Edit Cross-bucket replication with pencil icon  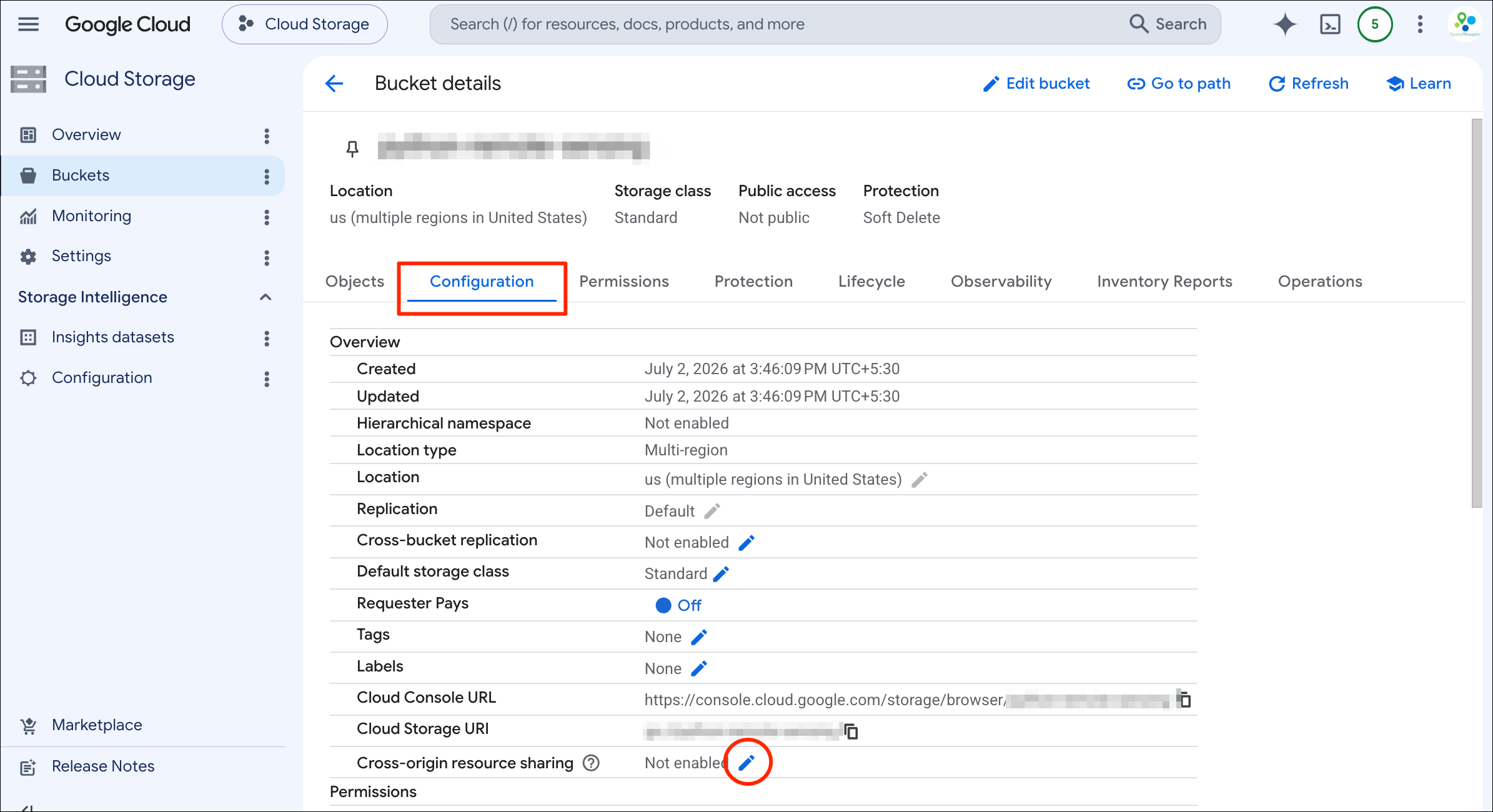click(x=746, y=543)
